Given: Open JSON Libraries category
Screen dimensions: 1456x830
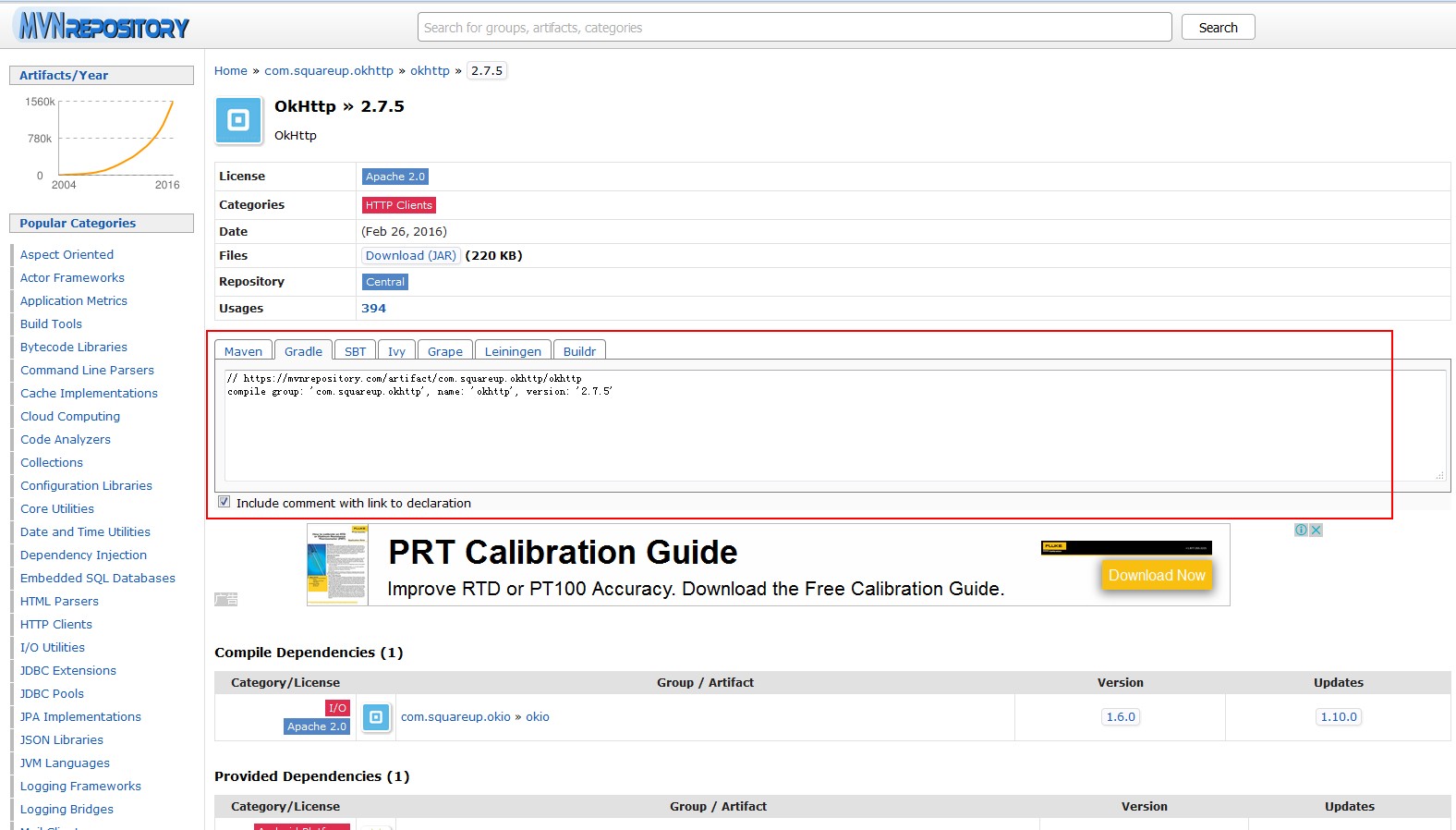Looking at the screenshot, I should coord(62,740).
